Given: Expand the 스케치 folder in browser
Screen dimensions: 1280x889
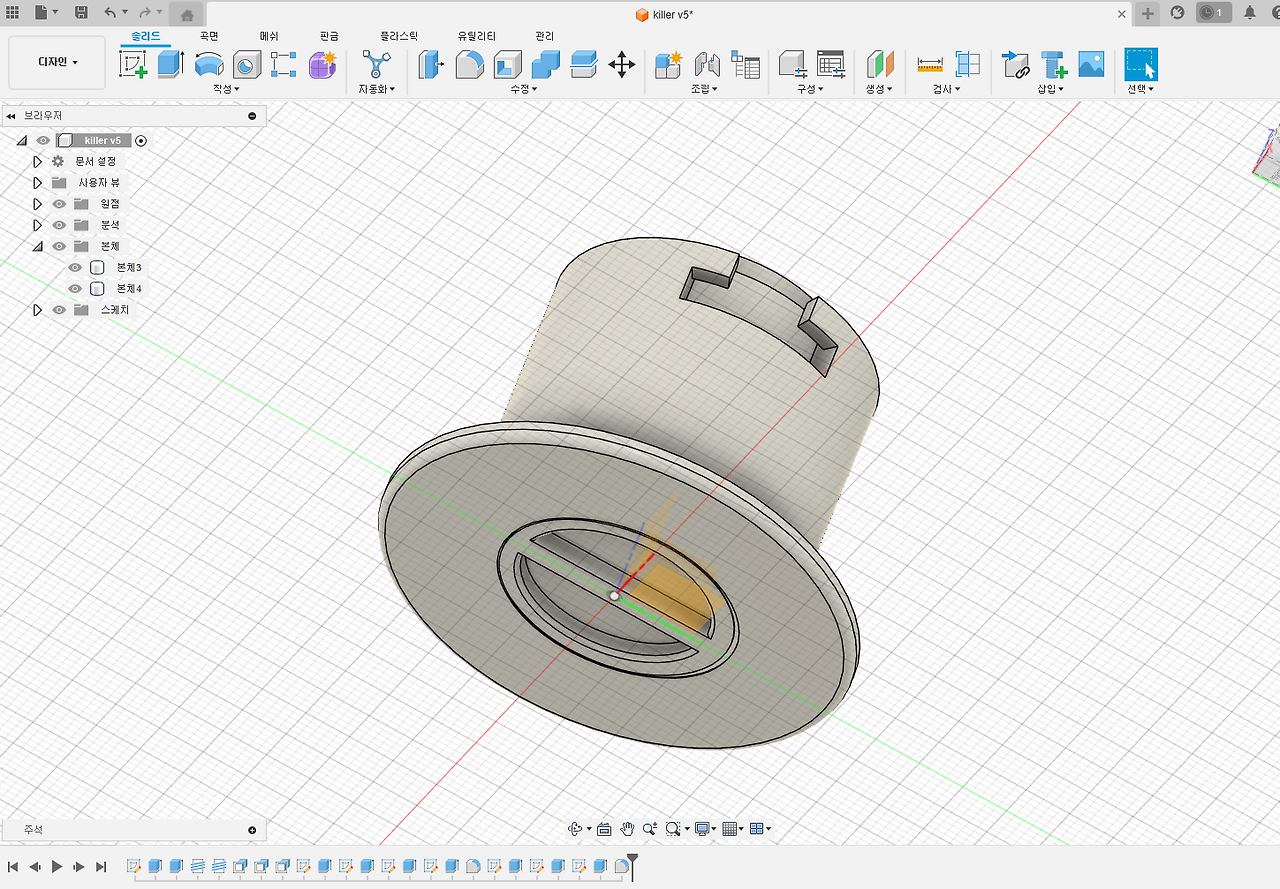Looking at the screenshot, I should pos(37,310).
